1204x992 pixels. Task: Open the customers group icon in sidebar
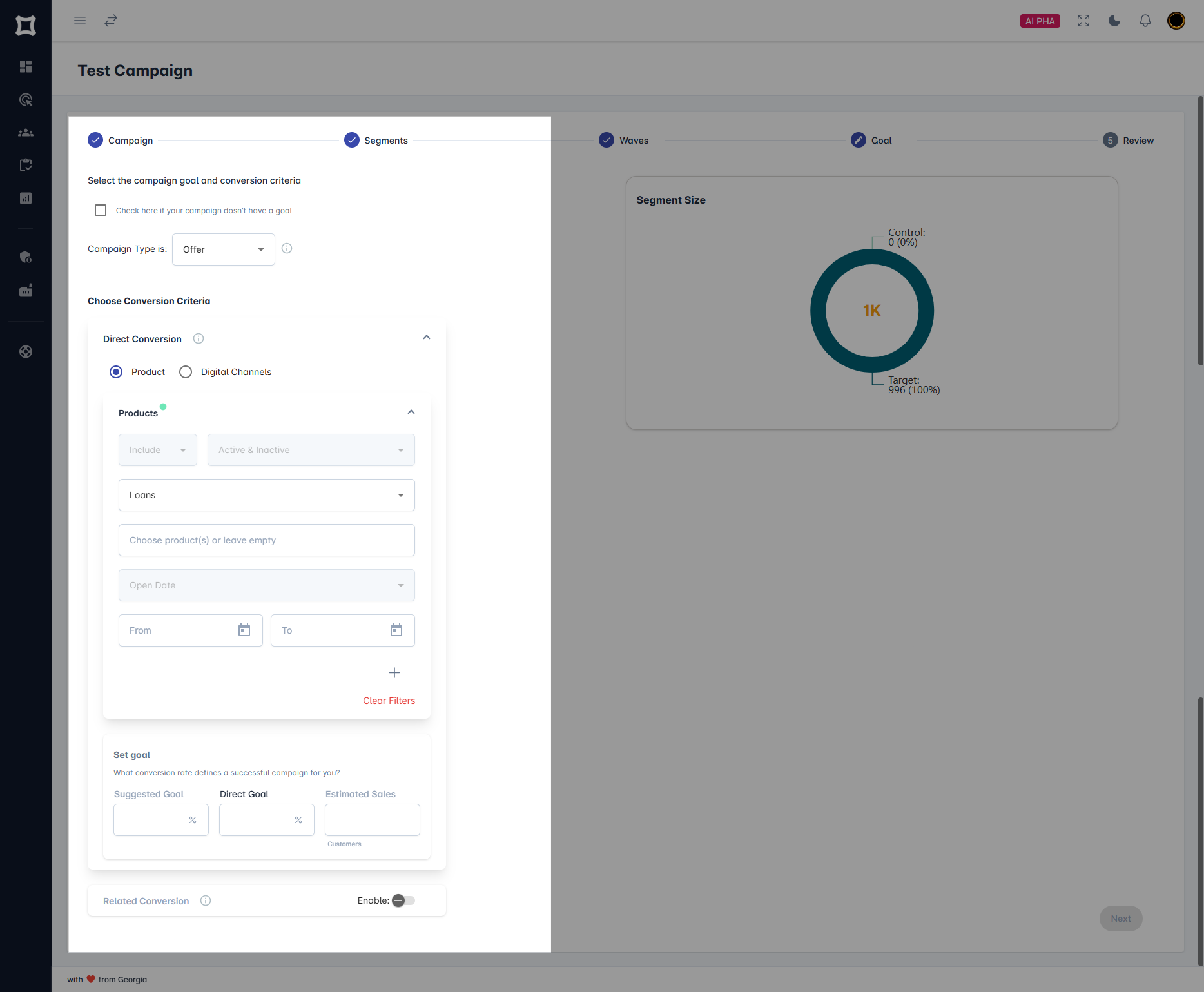[26, 132]
